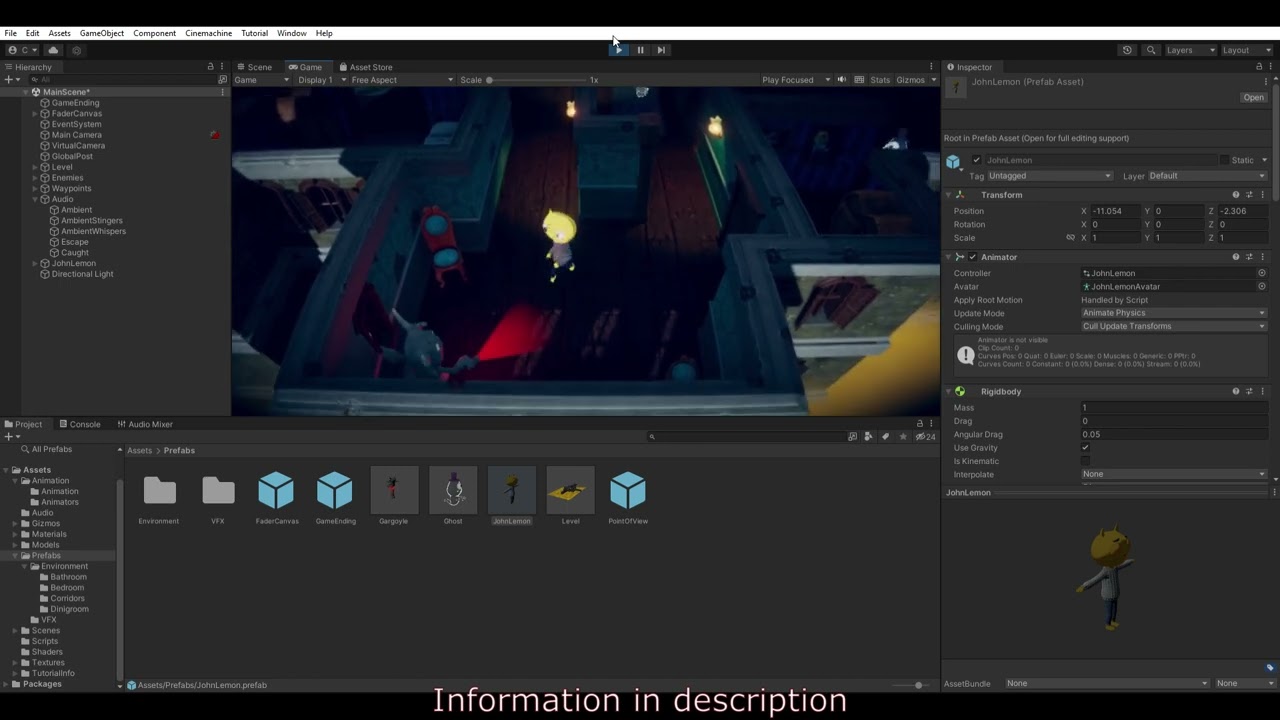Viewport: 1280px width, 720px height.
Task: Select the PointOfView prefab icon
Action: [628, 490]
